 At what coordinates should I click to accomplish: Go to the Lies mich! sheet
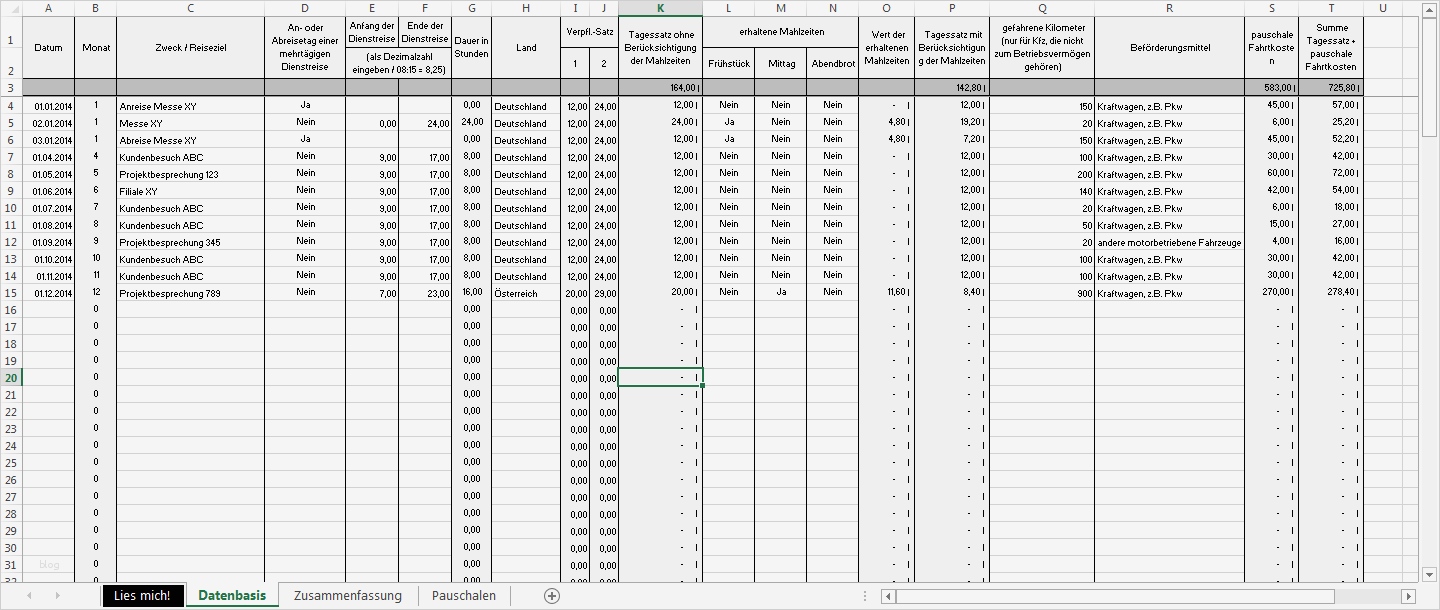[x=142, y=595]
